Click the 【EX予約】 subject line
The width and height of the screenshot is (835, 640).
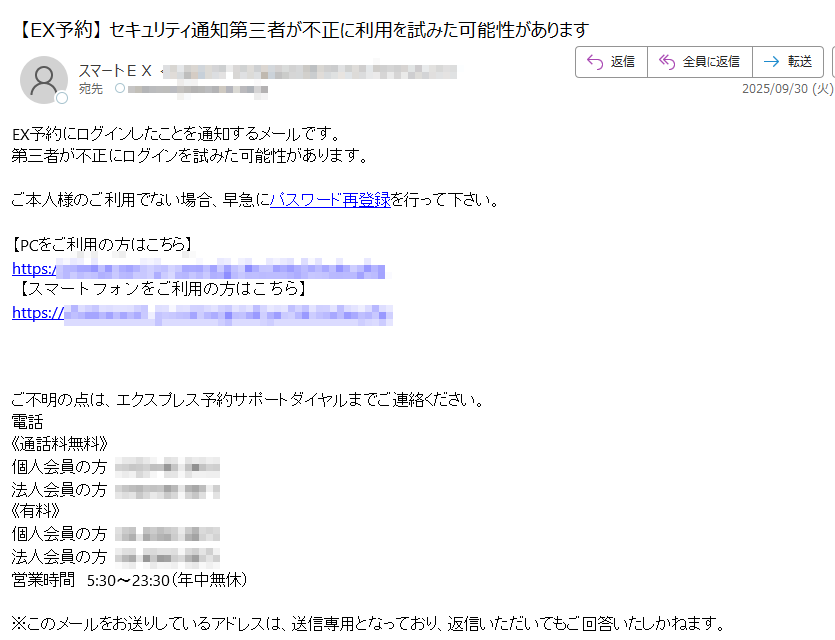click(301, 29)
